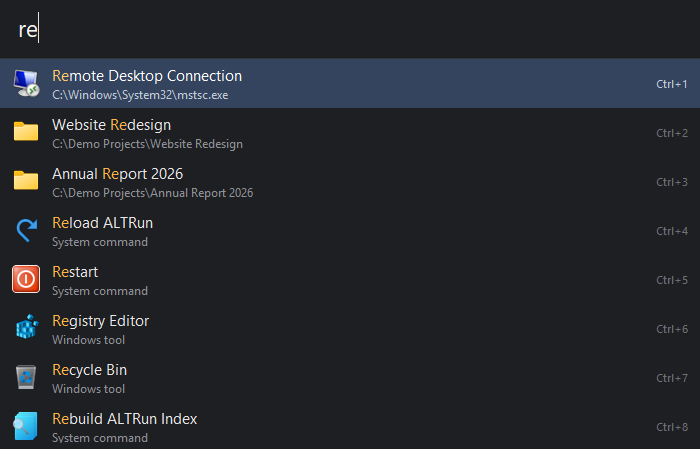700x449 pixels.
Task: Open the Website Redesign result title
Action: point(112,125)
